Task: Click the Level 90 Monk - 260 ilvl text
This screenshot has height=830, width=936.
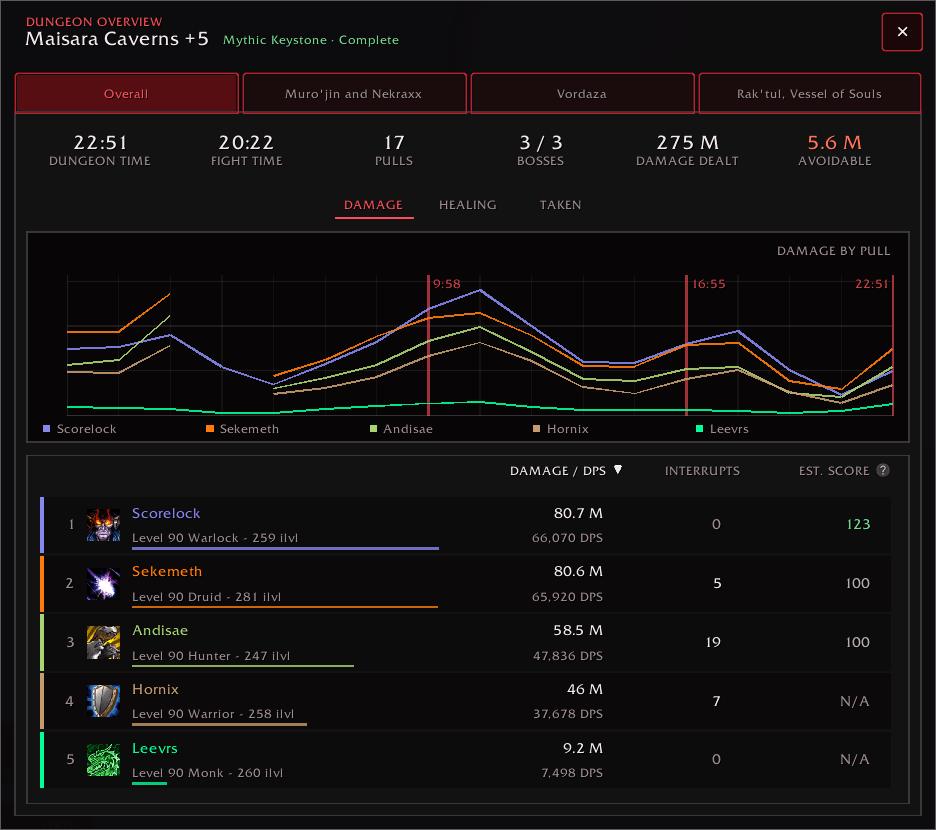Action: tap(207, 773)
